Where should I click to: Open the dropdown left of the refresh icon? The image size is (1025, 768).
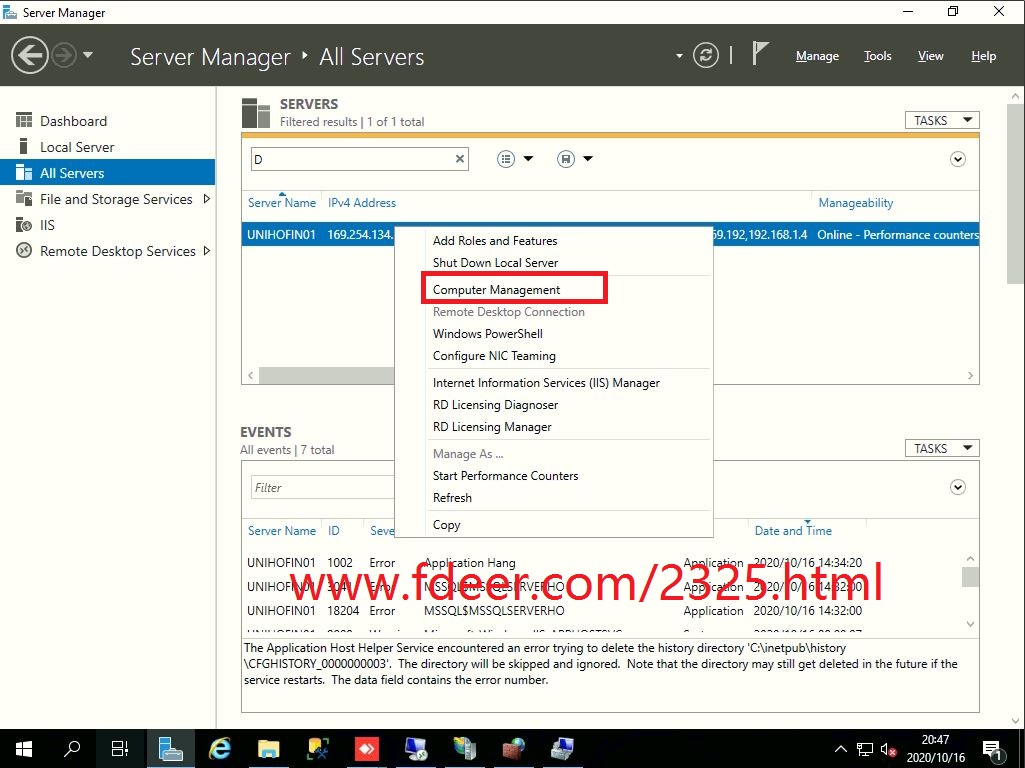(x=679, y=56)
